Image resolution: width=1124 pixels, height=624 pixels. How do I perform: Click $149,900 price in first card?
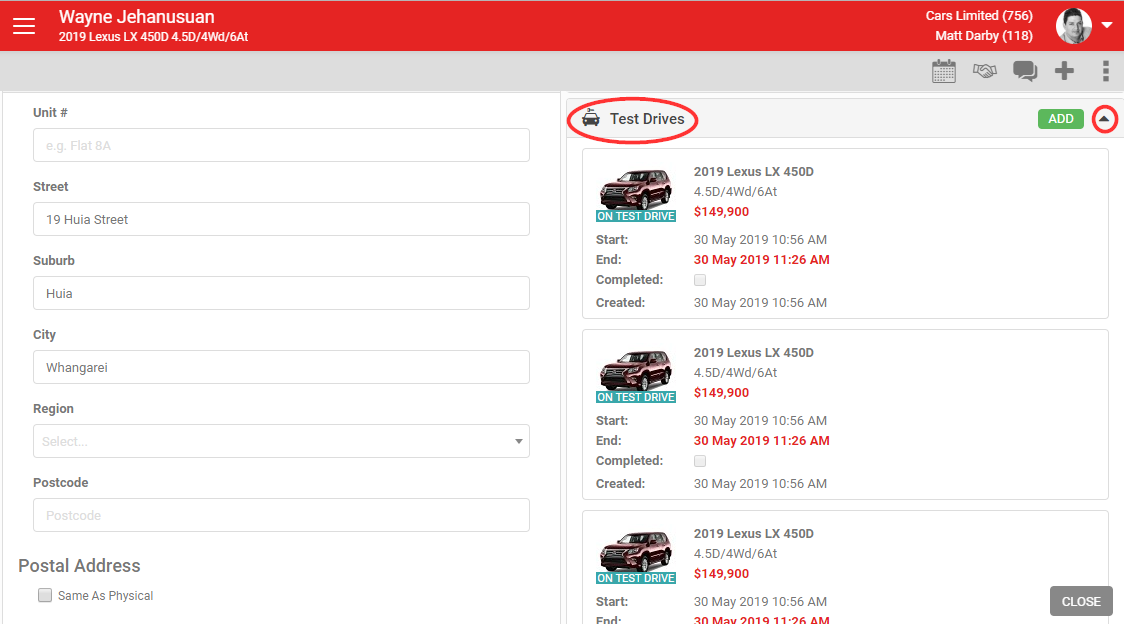click(721, 212)
